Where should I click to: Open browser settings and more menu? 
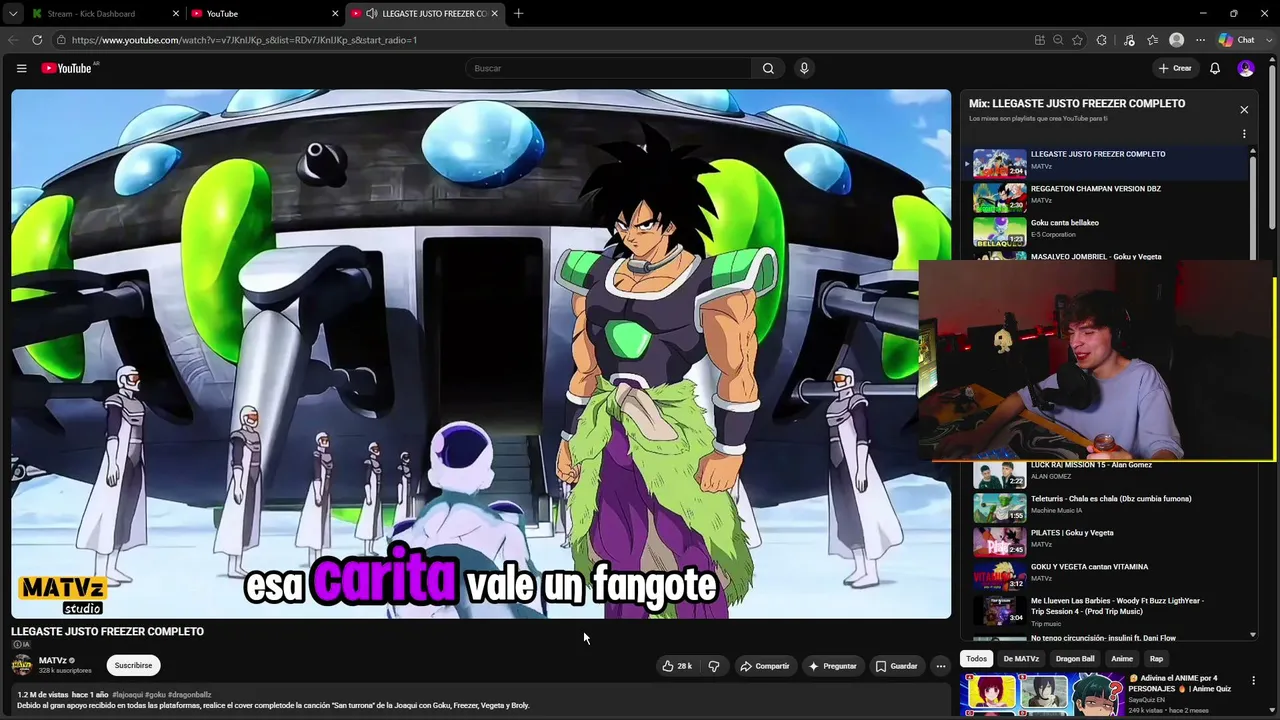tap(1200, 40)
